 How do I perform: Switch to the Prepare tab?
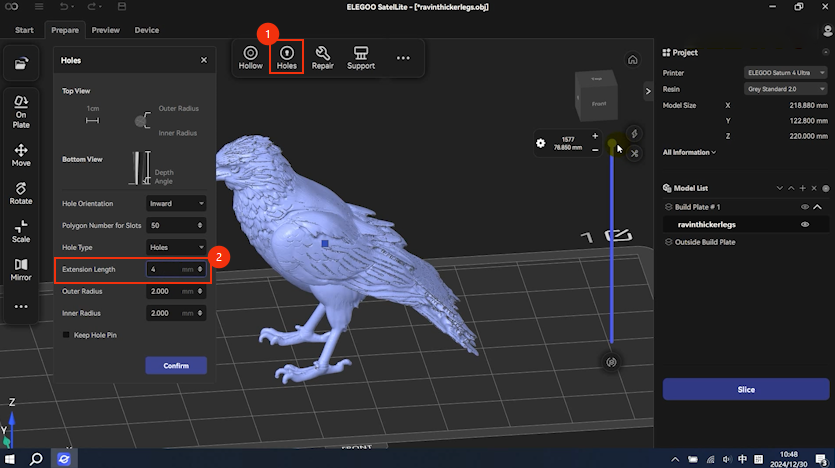[x=65, y=30]
